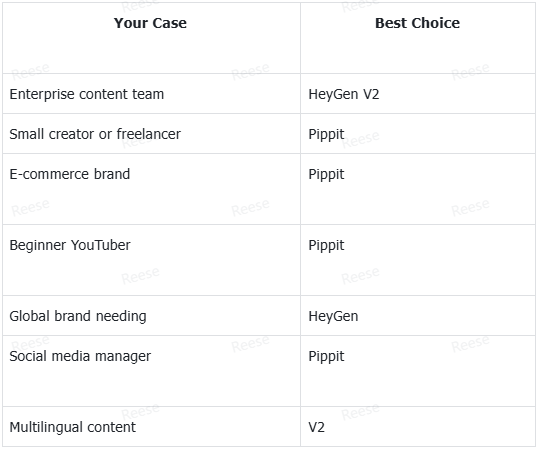The height and width of the screenshot is (450, 539).
Task: Click Pippit in Social media manager row
Action: tap(326, 356)
